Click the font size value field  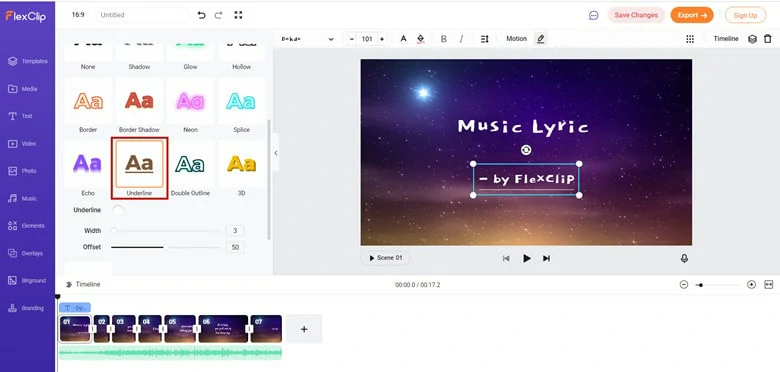pos(367,39)
